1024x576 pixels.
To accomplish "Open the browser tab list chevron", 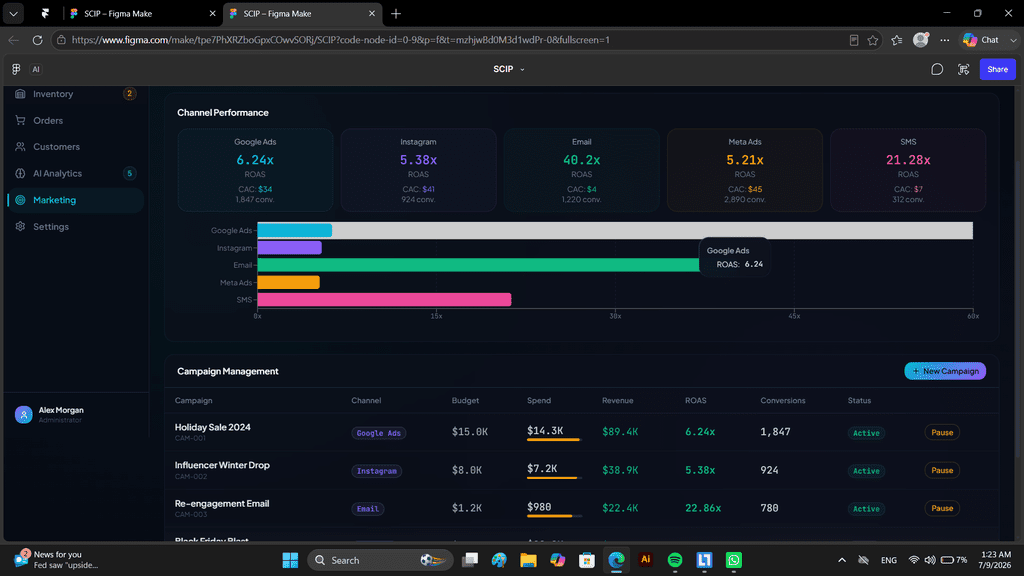I will click(13, 13).
